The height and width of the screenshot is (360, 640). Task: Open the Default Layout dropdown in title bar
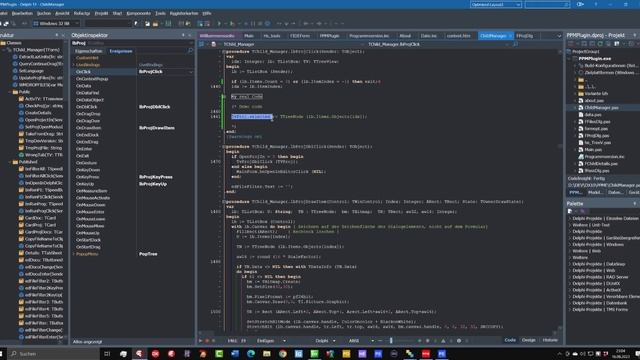pos(496,4)
